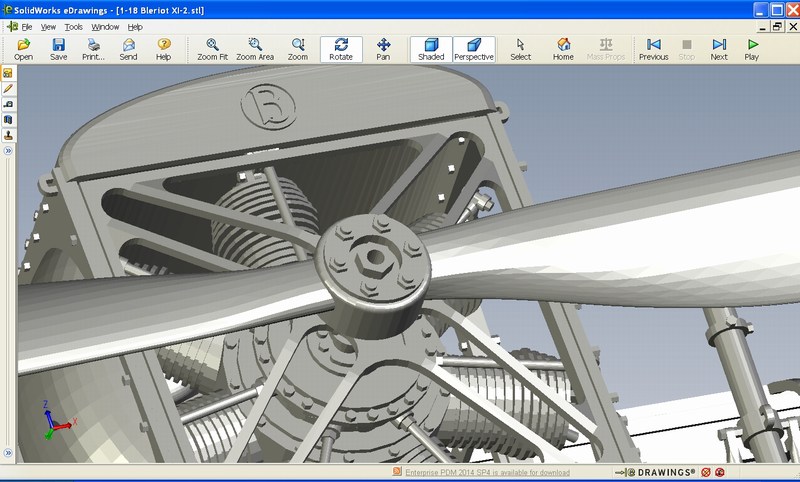Click the RSS feed icon in status bar

click(x=397, y=472)
